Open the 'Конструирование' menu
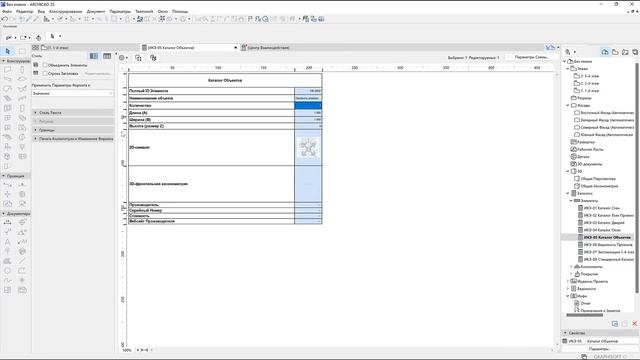The height and width of the screenshot is (360, 640). click(x=65, y=11)
